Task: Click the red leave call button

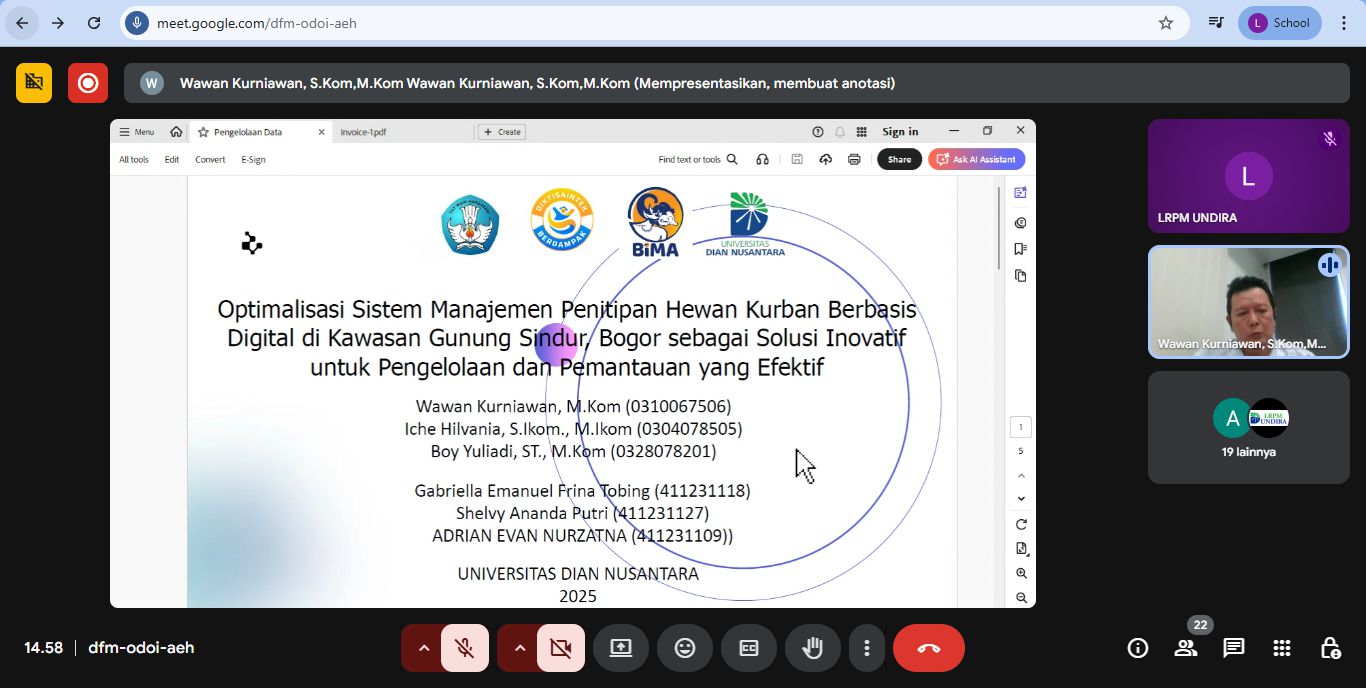Action: pos(928,648)
